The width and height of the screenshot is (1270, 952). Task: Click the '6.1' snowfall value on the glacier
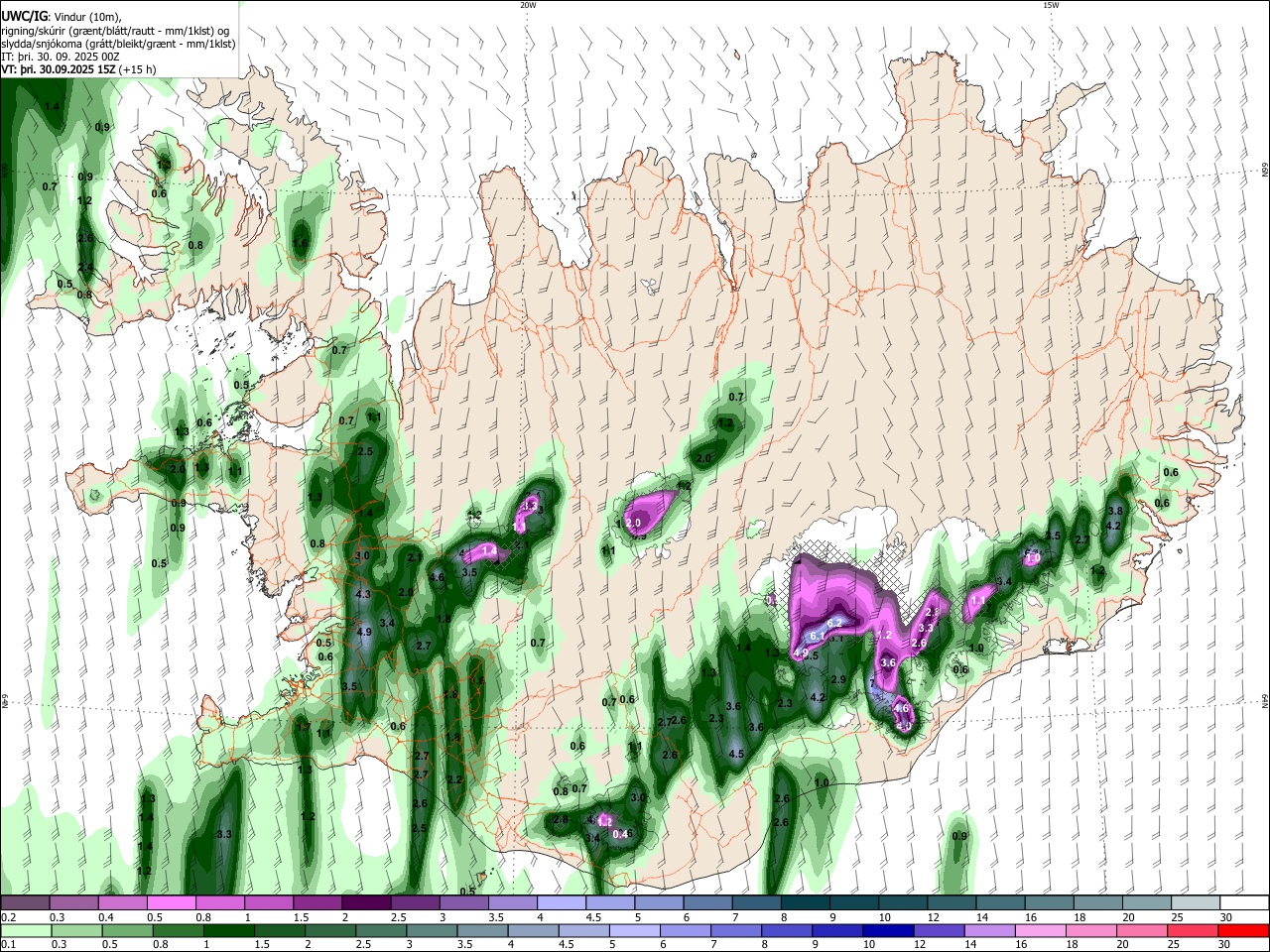[818, 637]
